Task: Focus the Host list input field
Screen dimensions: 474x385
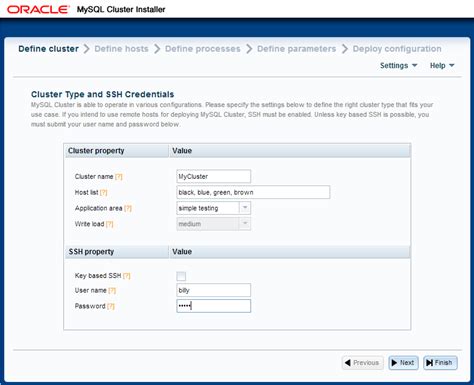Action: pyautogui.click(x=253, y=192)
